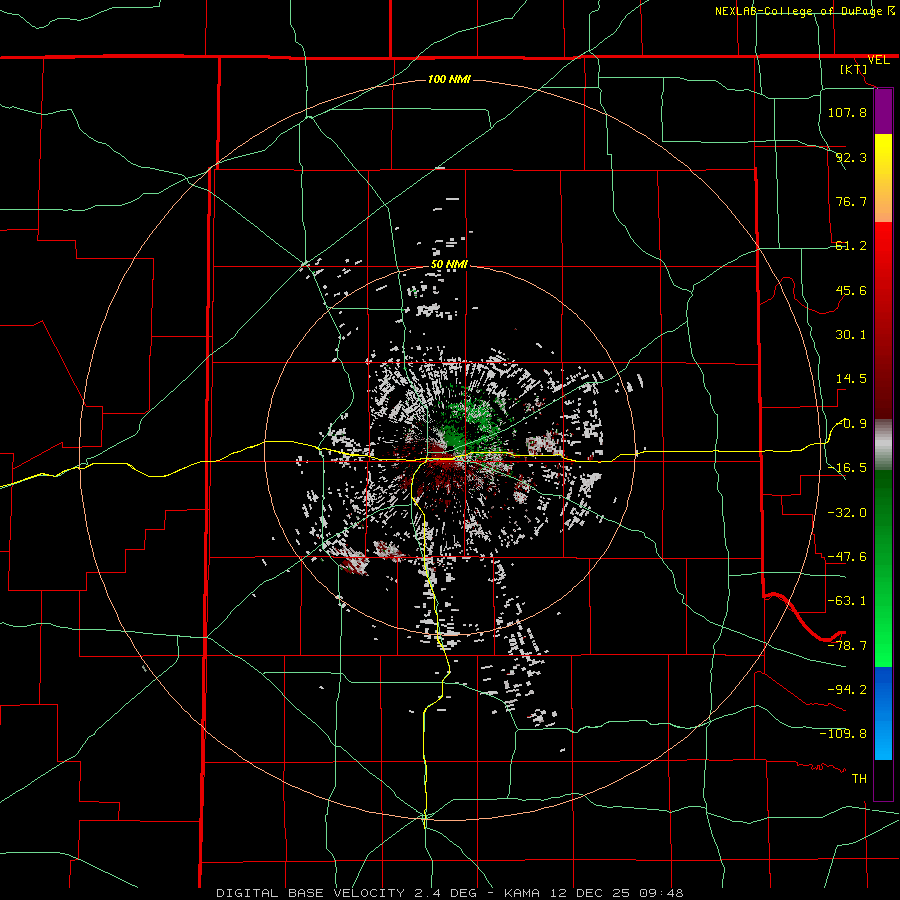Pick the purple segment of velocity color bar
The image size is (900, 900).
click(883, 111)
